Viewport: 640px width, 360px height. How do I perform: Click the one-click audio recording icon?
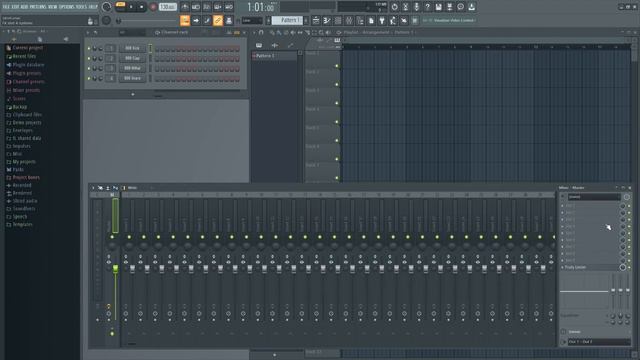point(416,7)
